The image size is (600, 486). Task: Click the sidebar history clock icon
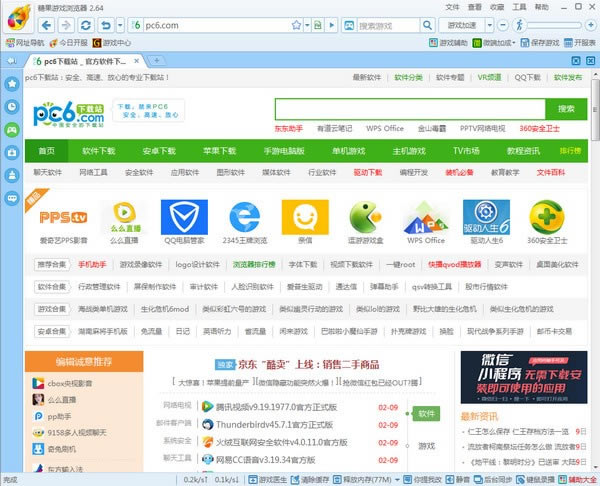[x=12, y=106]
